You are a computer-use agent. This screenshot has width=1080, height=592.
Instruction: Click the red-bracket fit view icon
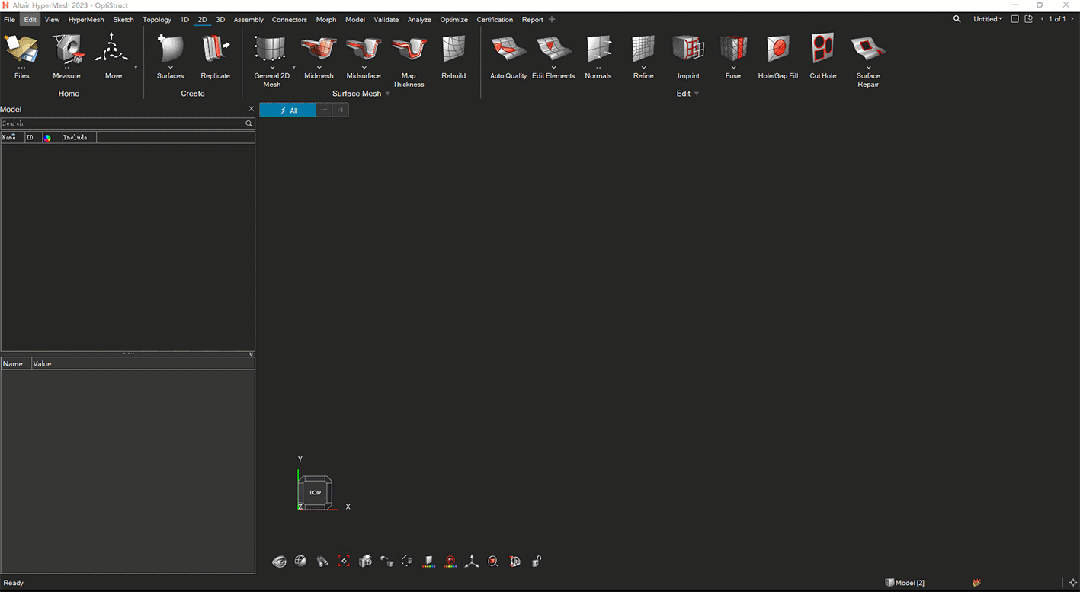pyautogui.click(x=344, y=561)
